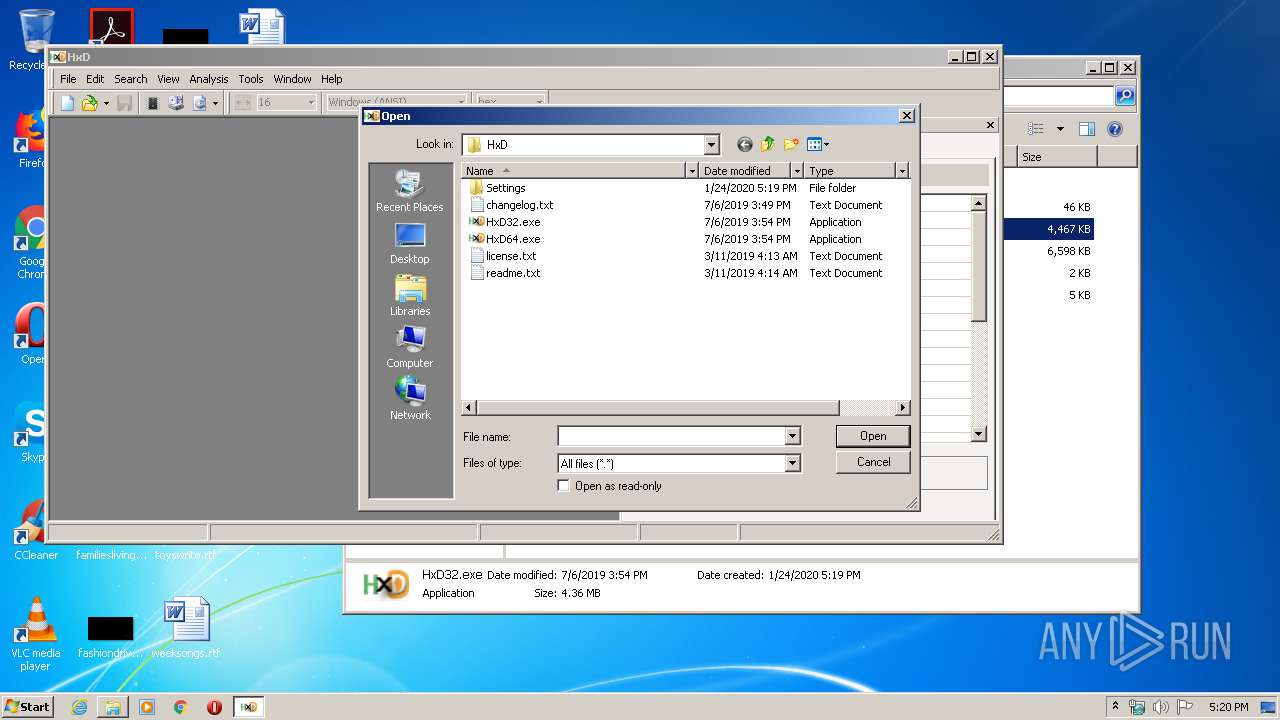Image resolution: width=1280 pixels, height=720 pixels.
Task: Expand the Files of type dropdown
Action: 792,463
